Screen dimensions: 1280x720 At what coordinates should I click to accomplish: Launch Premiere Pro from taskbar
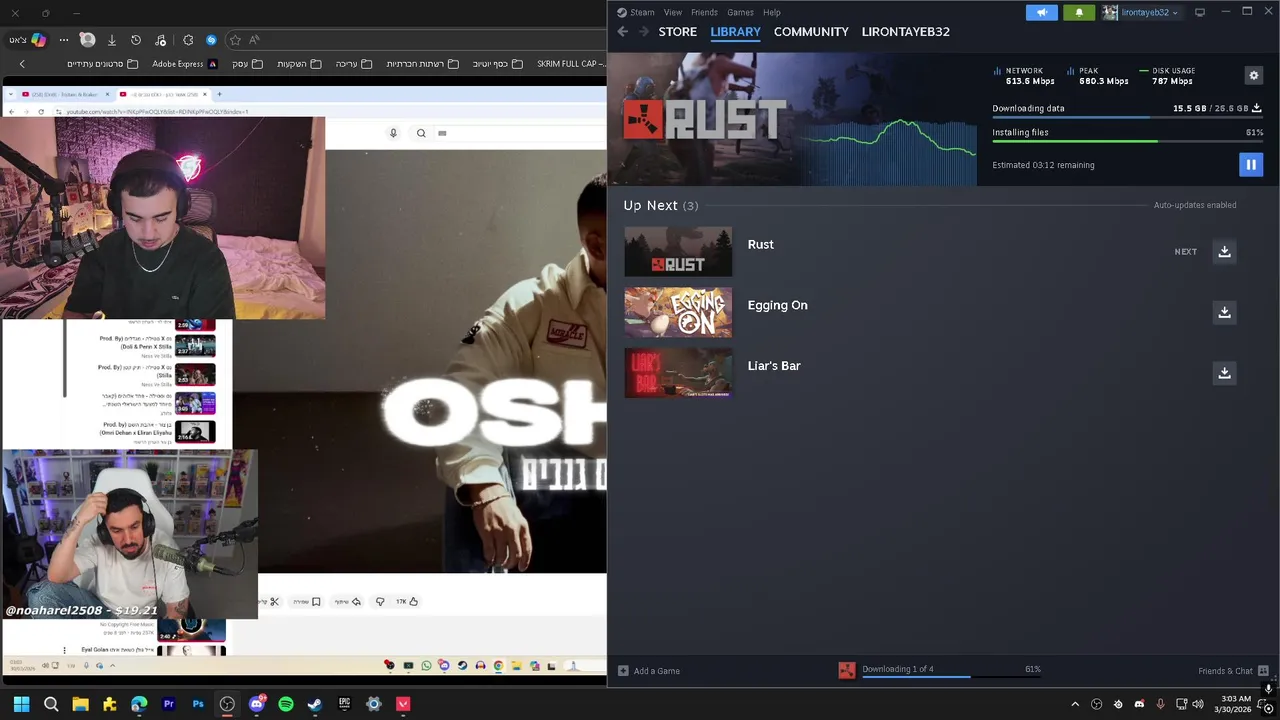(168, 704)
